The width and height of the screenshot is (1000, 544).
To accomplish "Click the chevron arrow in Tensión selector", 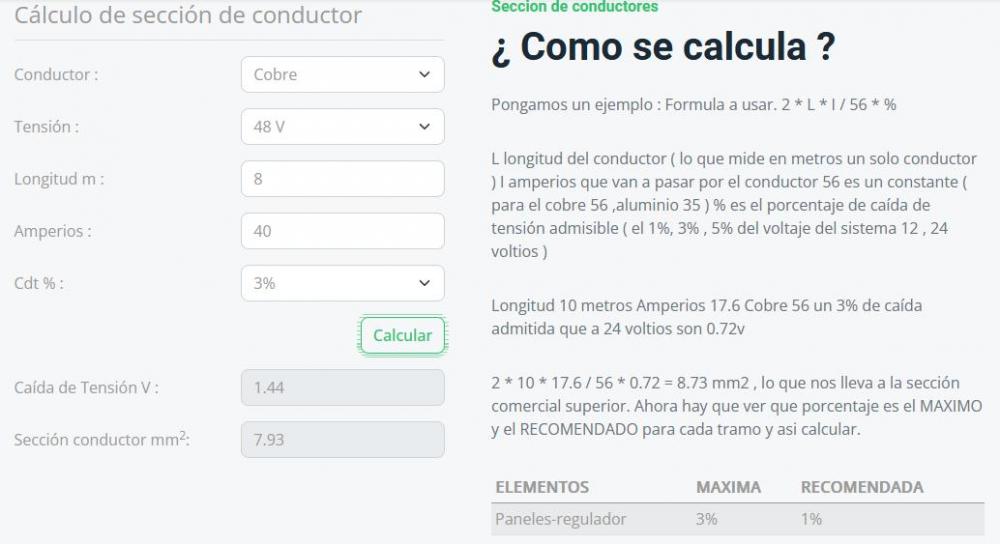I will tap(424, 126).
